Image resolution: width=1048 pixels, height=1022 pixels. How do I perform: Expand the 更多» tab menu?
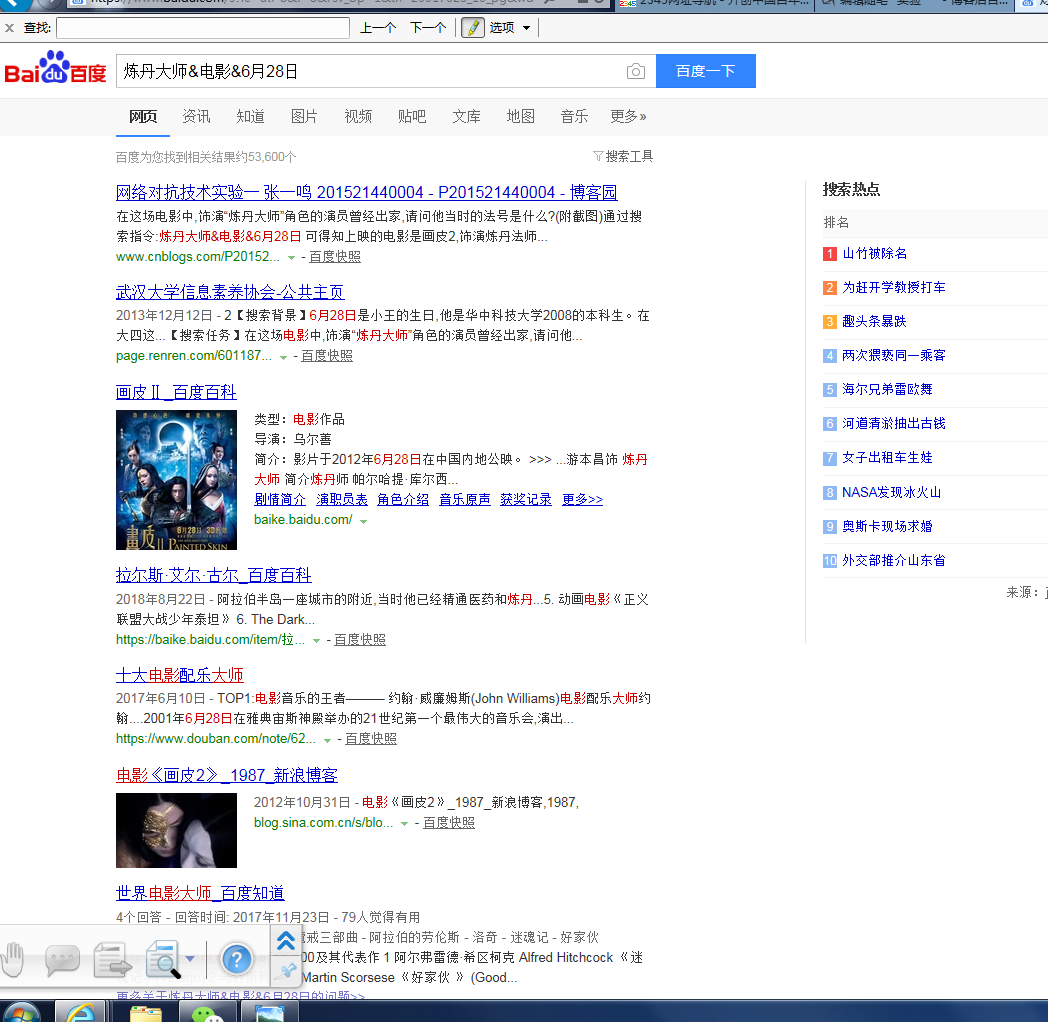pos(628,116)
